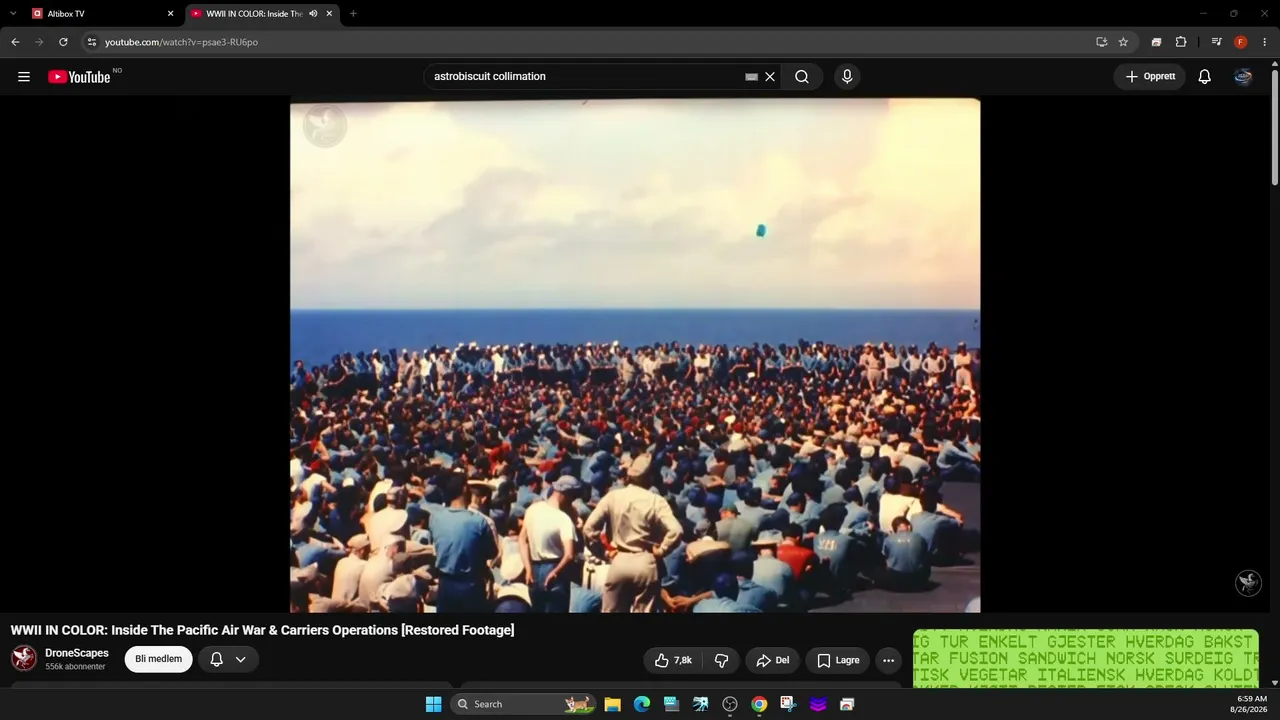Click the Bli medlem join button
1280x720 pixels.
pos(159,659)
